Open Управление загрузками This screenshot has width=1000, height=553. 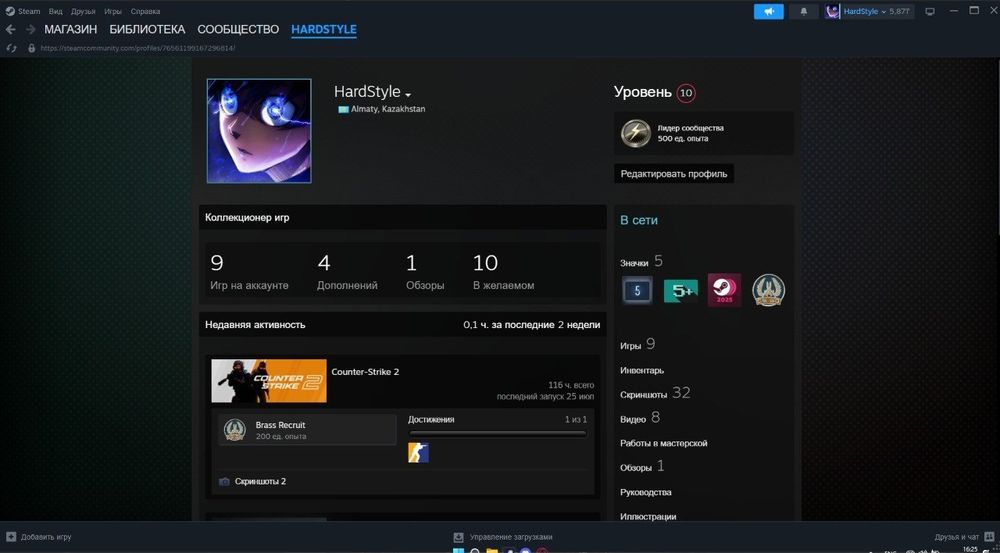tap(511, 537)
